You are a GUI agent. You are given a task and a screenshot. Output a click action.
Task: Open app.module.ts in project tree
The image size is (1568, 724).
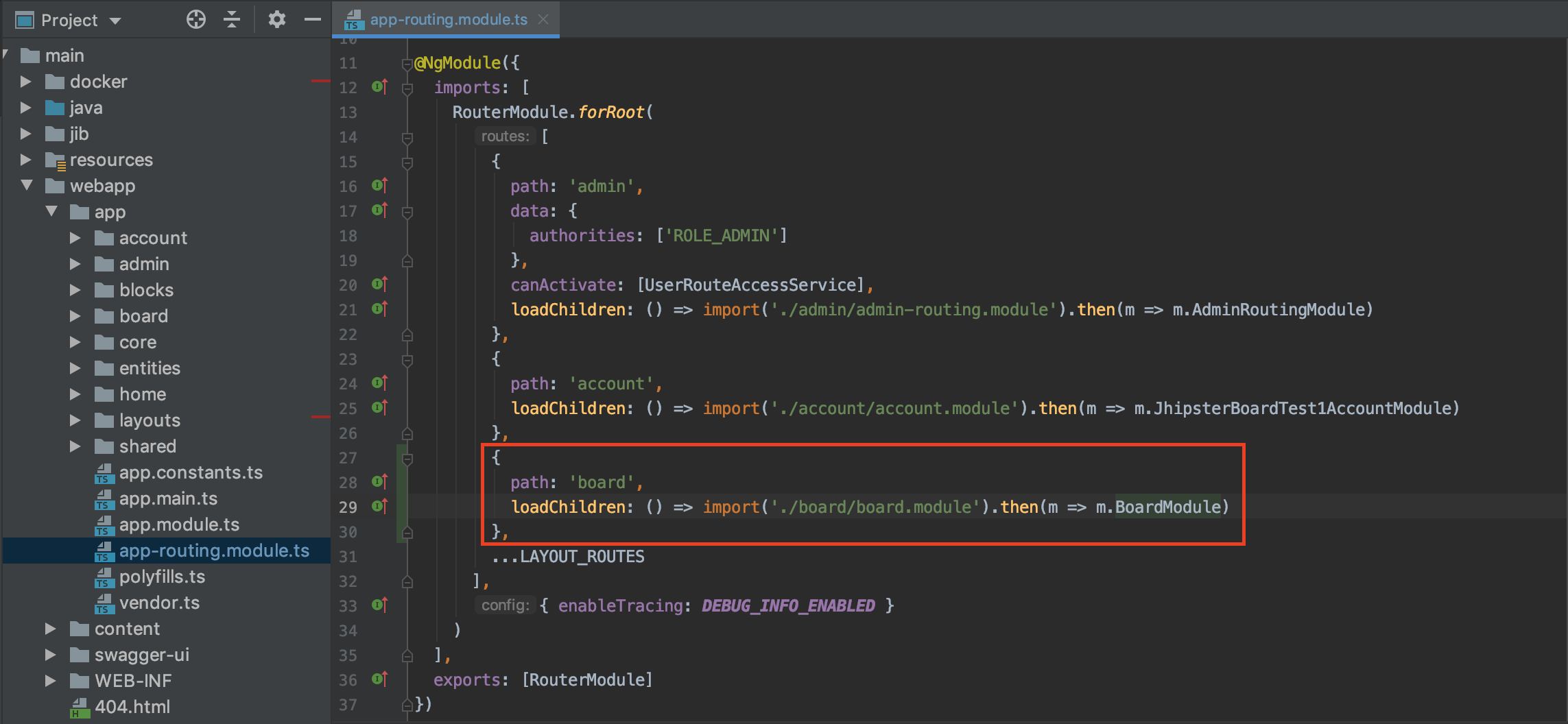click(178, 524)
